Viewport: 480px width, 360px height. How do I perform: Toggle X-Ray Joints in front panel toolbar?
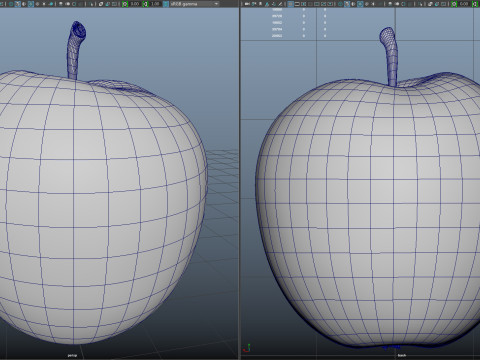click(x=443, y=4)
